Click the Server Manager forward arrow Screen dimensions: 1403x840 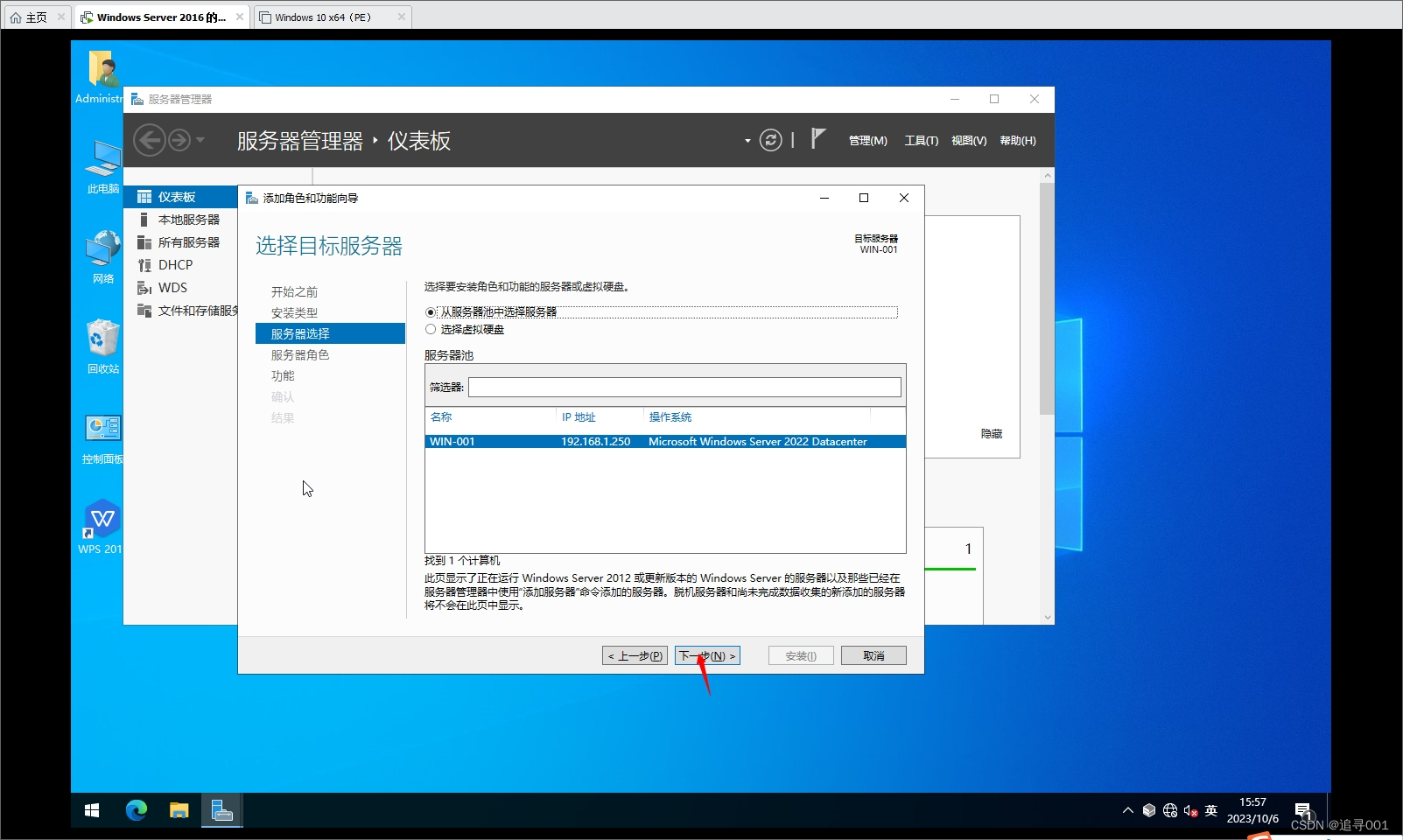(179, 140)
